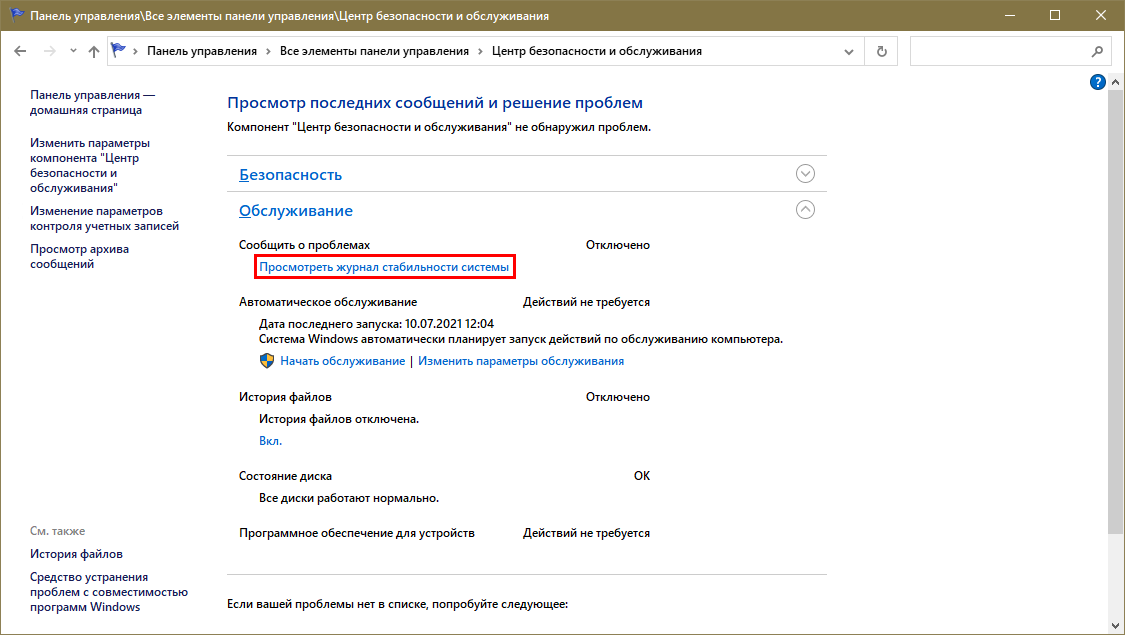1125x635 pixels.
Task: Click the Up one level arrow
Action: [x=94, y=51]
